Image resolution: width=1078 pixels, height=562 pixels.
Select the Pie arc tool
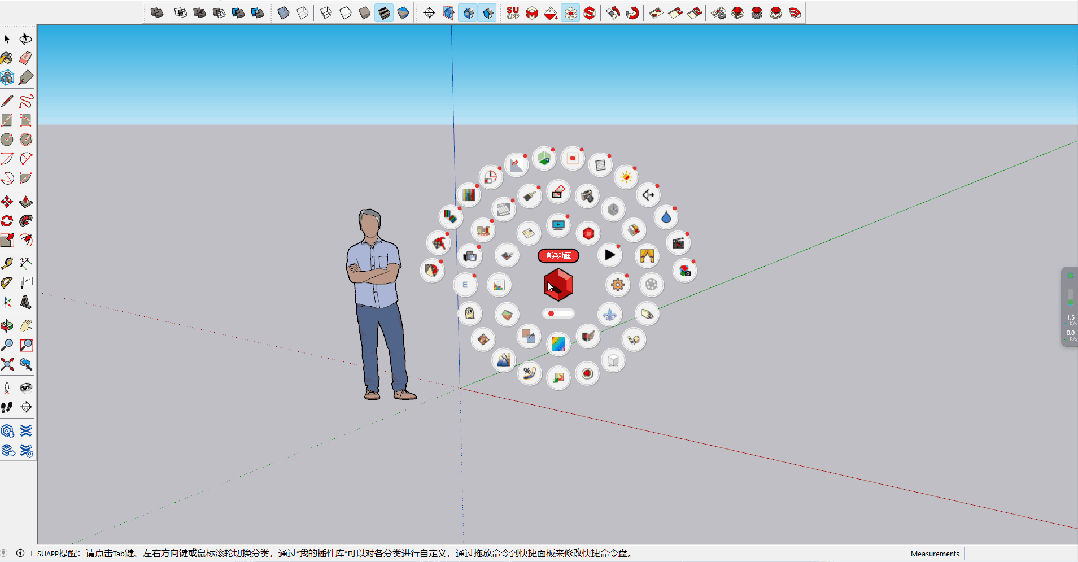click(x=25, y=178)
